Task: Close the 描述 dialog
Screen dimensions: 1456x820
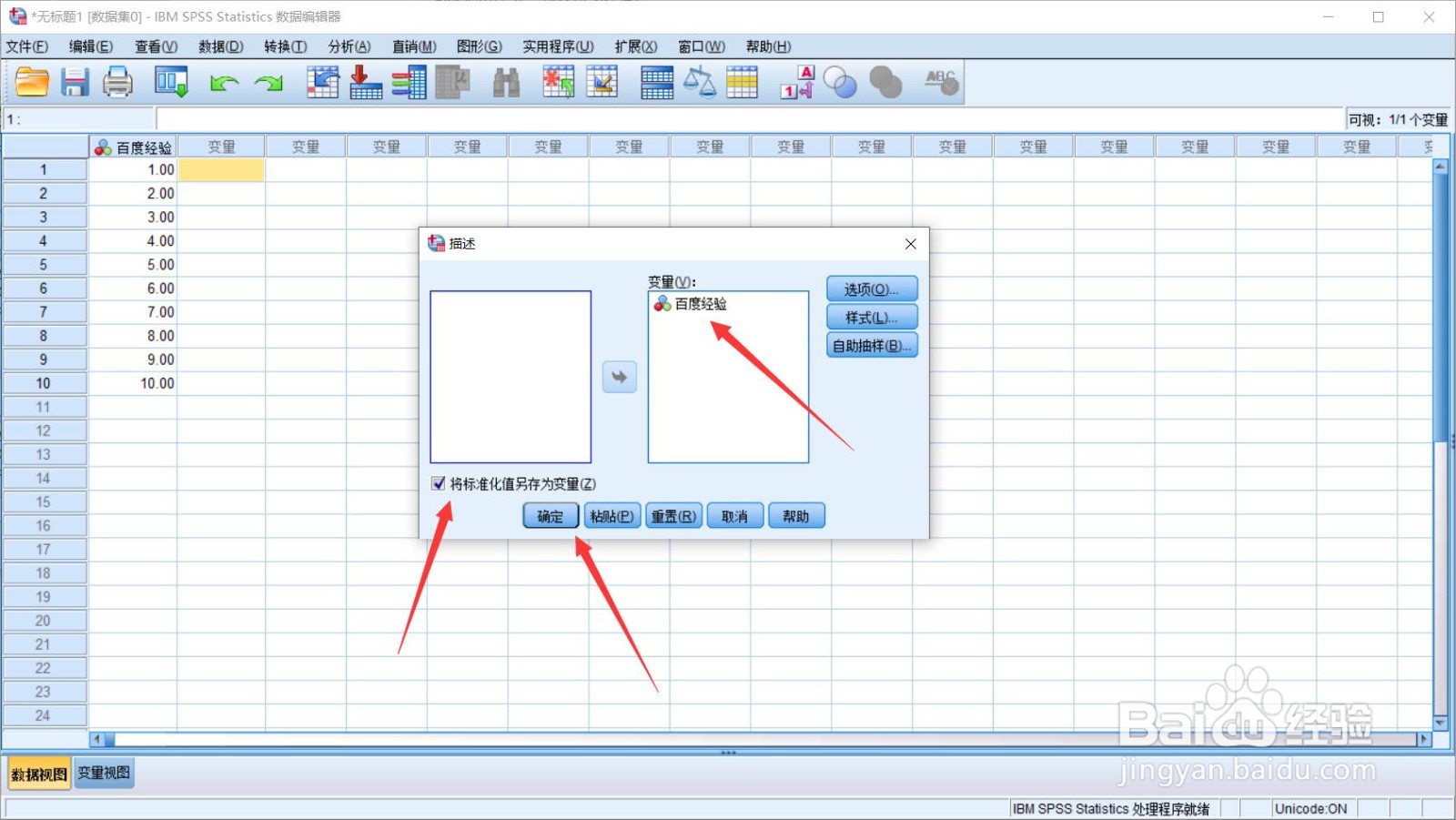Action: click(x=910, y=244)
